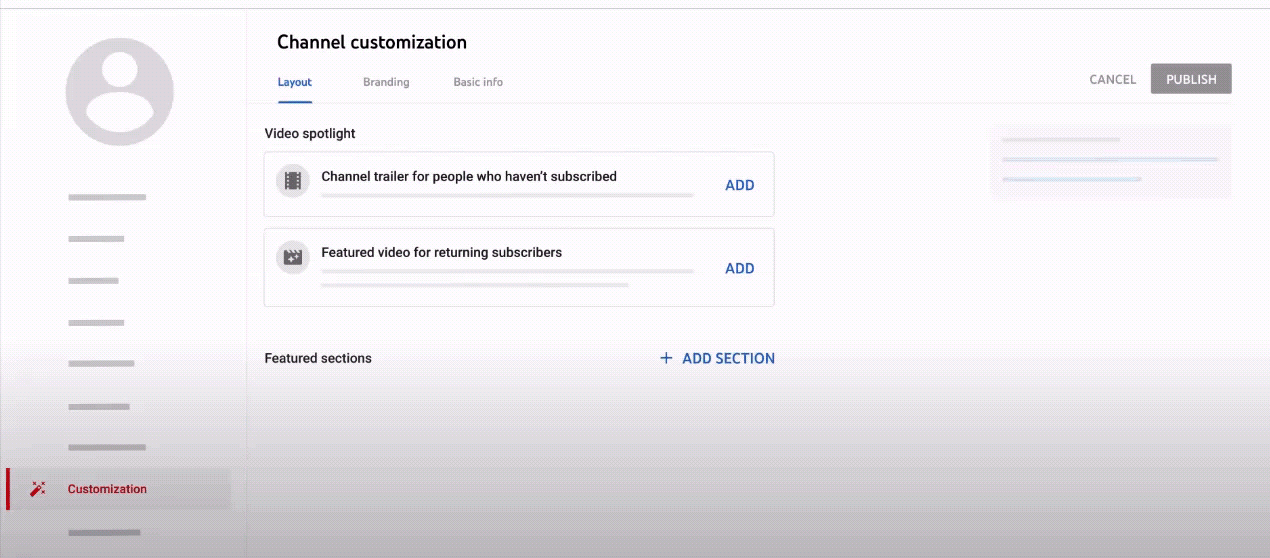Click the plus icon beside ADD SECTION

click(x=666, y=358)
